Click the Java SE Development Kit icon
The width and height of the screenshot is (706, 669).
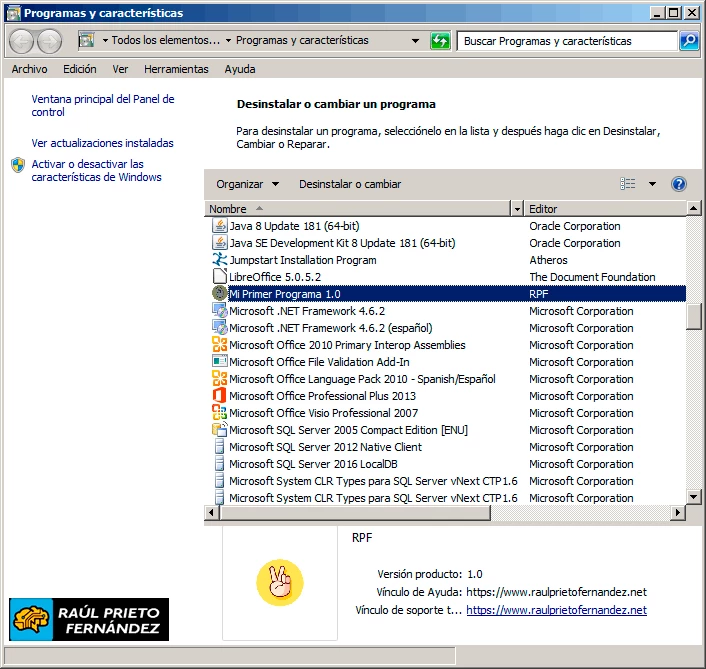click(x=220, y=243)
